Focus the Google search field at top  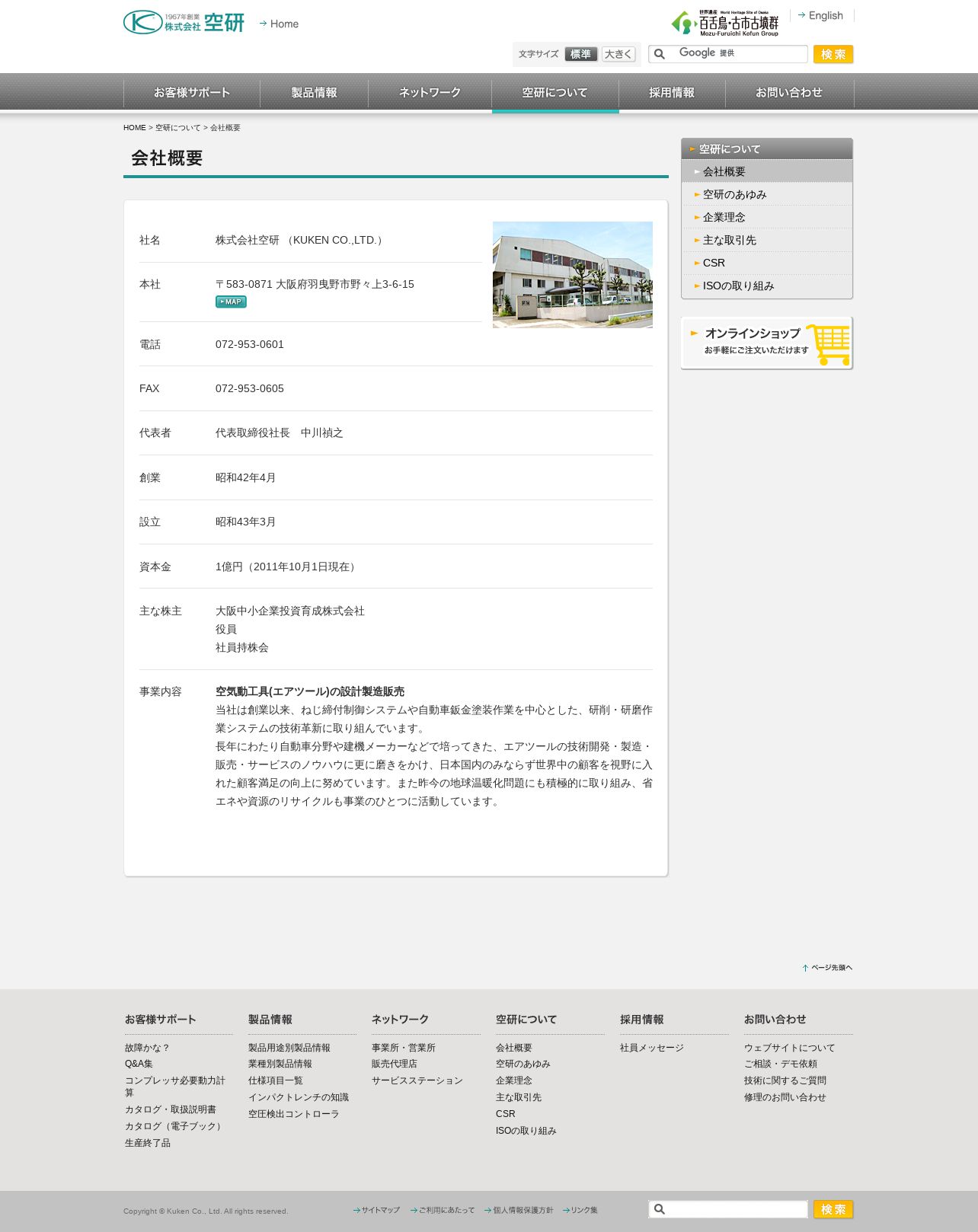click(x=727, y=54)
